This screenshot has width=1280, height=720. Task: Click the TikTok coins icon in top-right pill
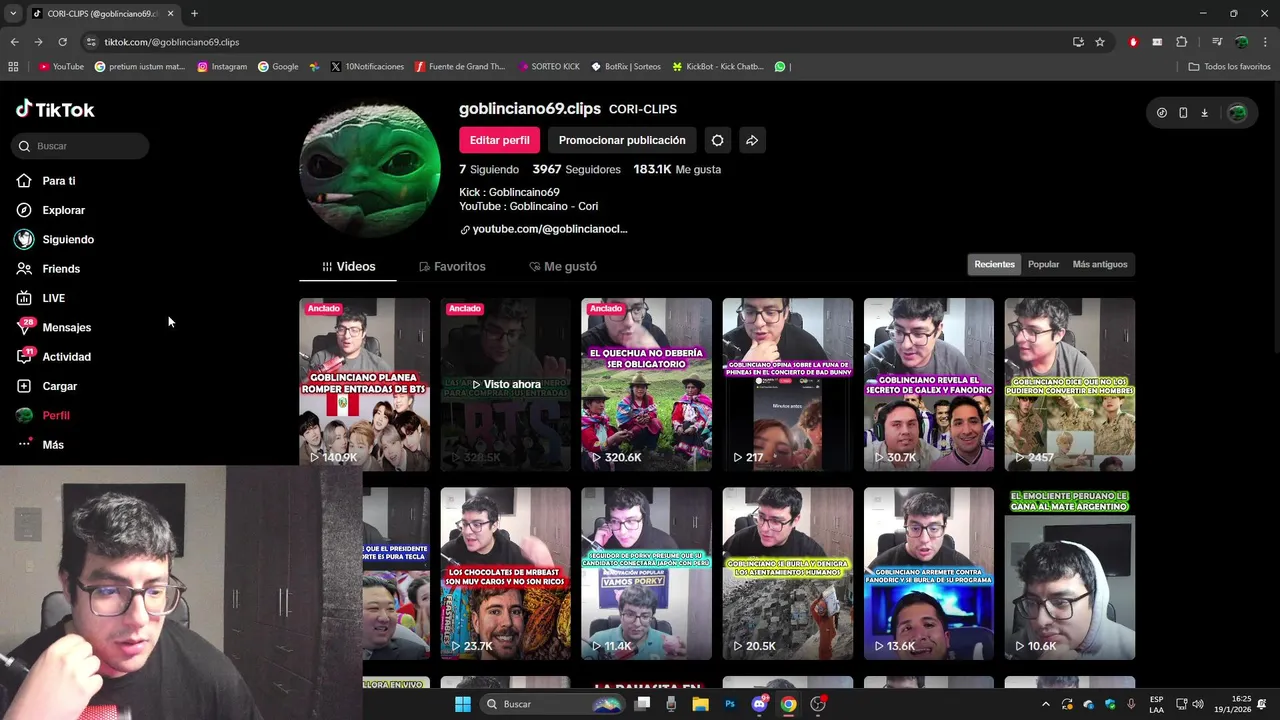tap(1161, 113)
